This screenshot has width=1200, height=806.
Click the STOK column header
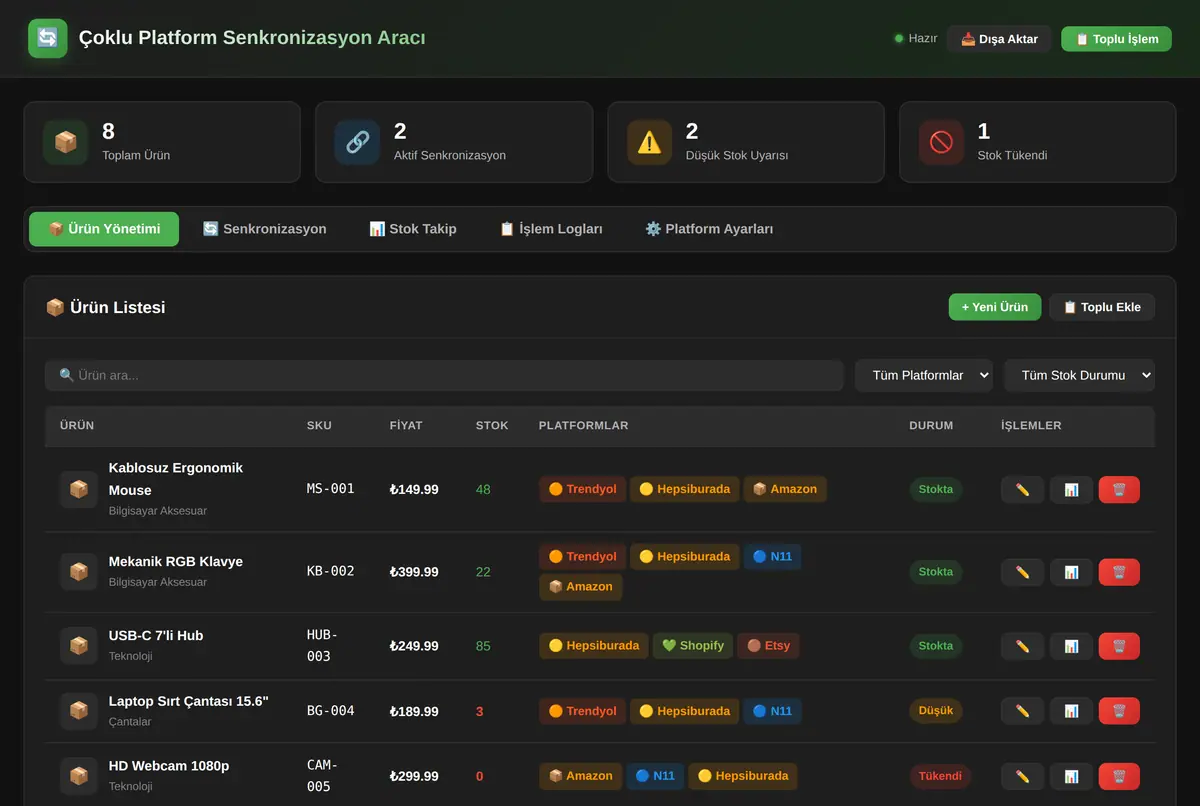(x=492, y=426)
